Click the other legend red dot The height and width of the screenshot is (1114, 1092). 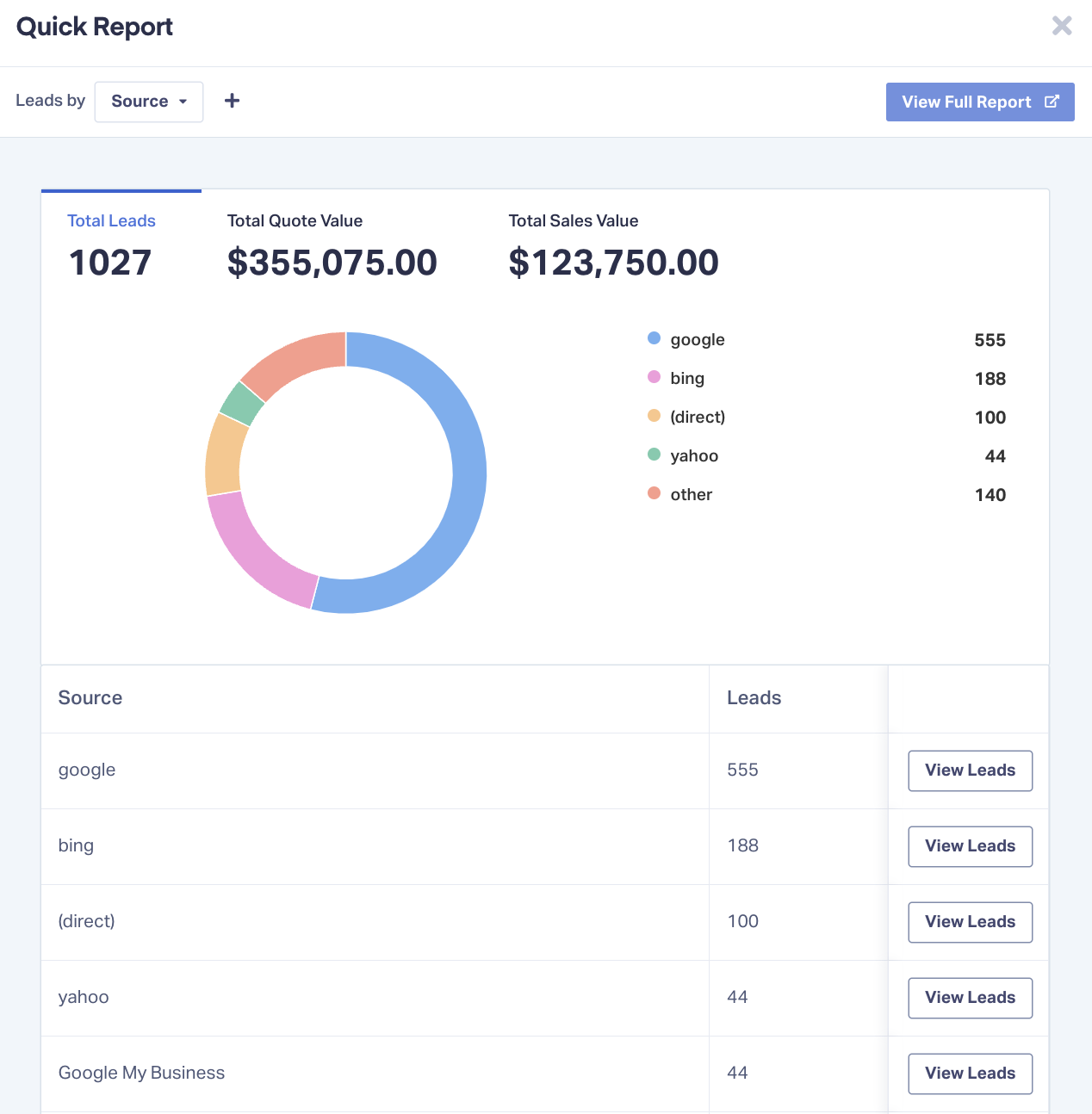654,493
